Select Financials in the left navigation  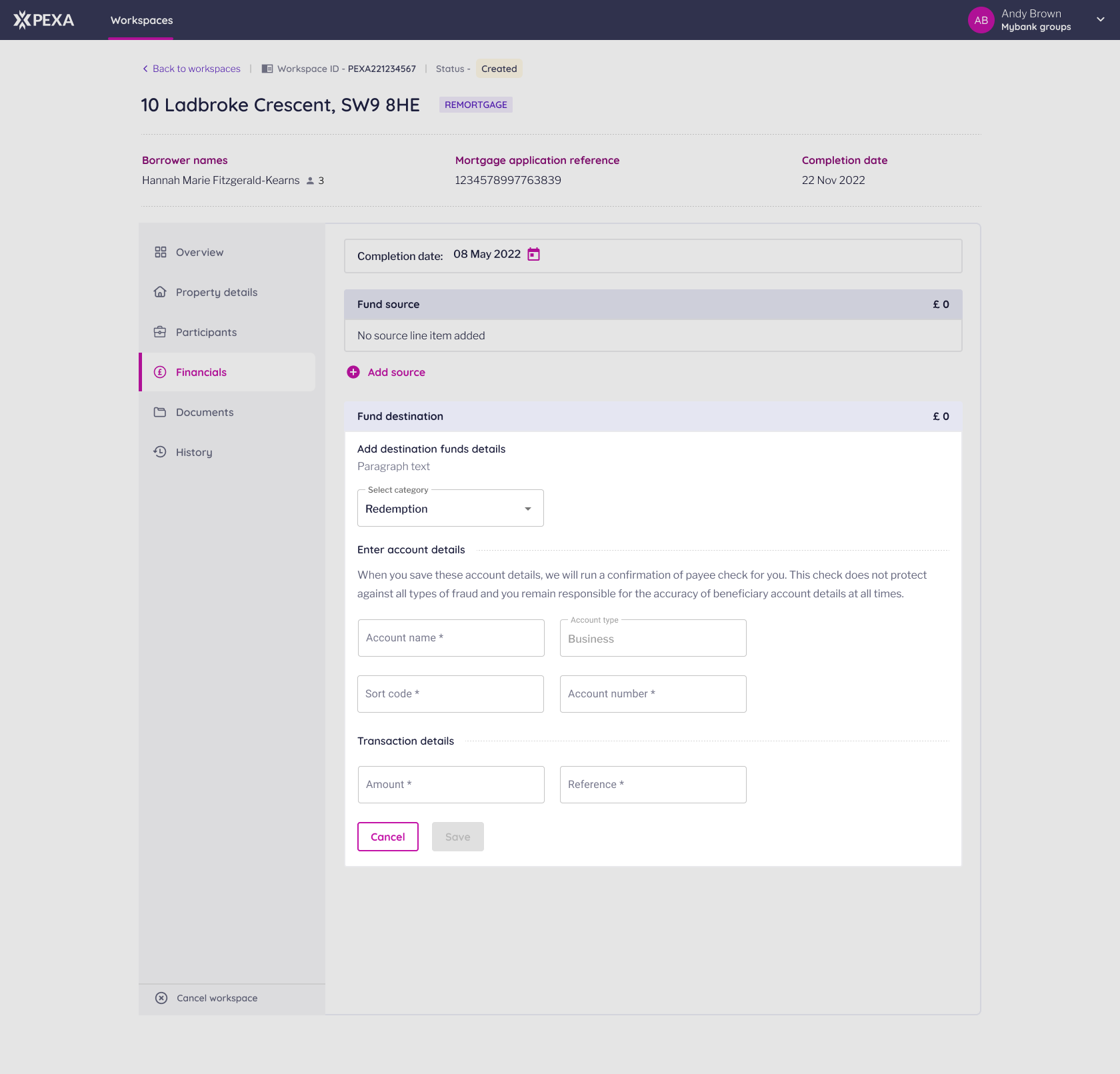click(x=201, y=372)
